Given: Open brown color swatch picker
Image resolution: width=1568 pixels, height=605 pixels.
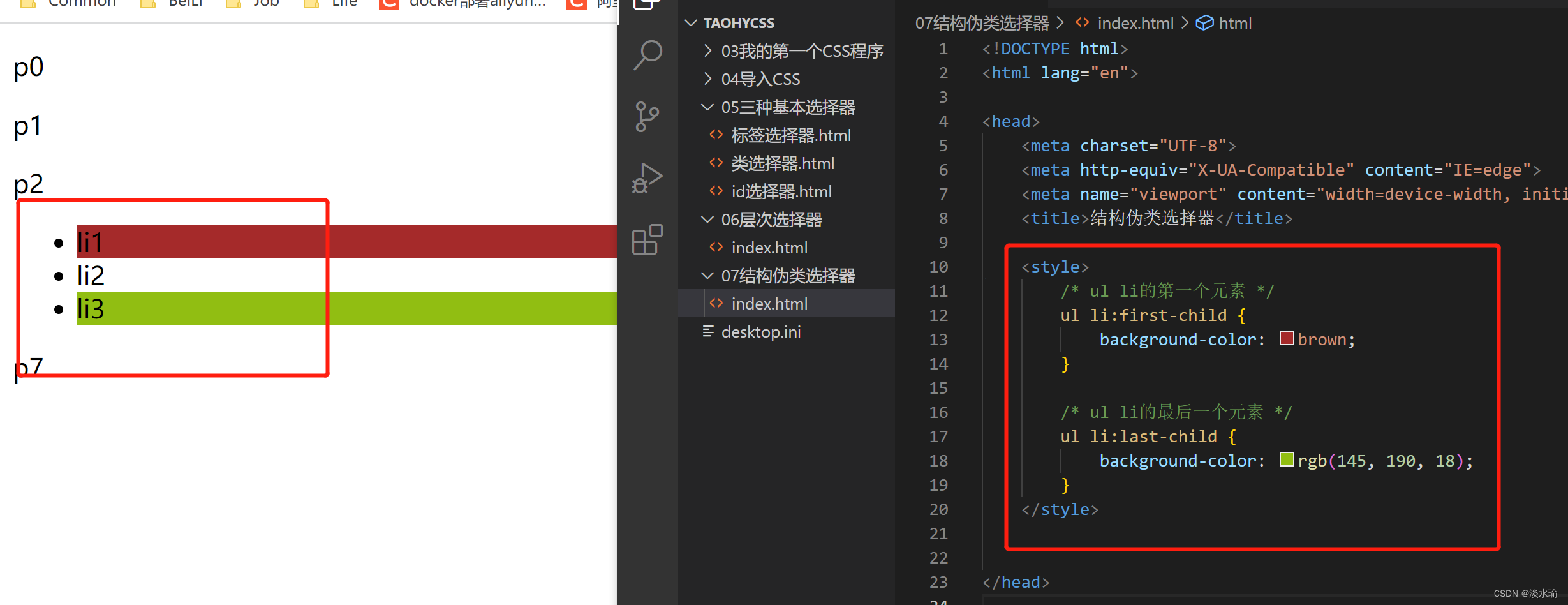Looking at the screenshot, I should click(1287, 338).
